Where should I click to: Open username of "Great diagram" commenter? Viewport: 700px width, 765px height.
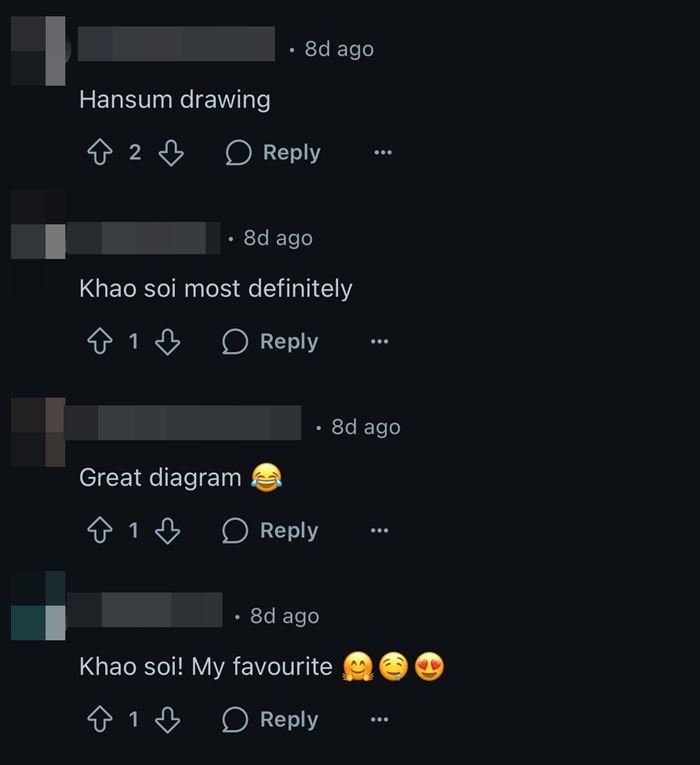tap(183, 423)
